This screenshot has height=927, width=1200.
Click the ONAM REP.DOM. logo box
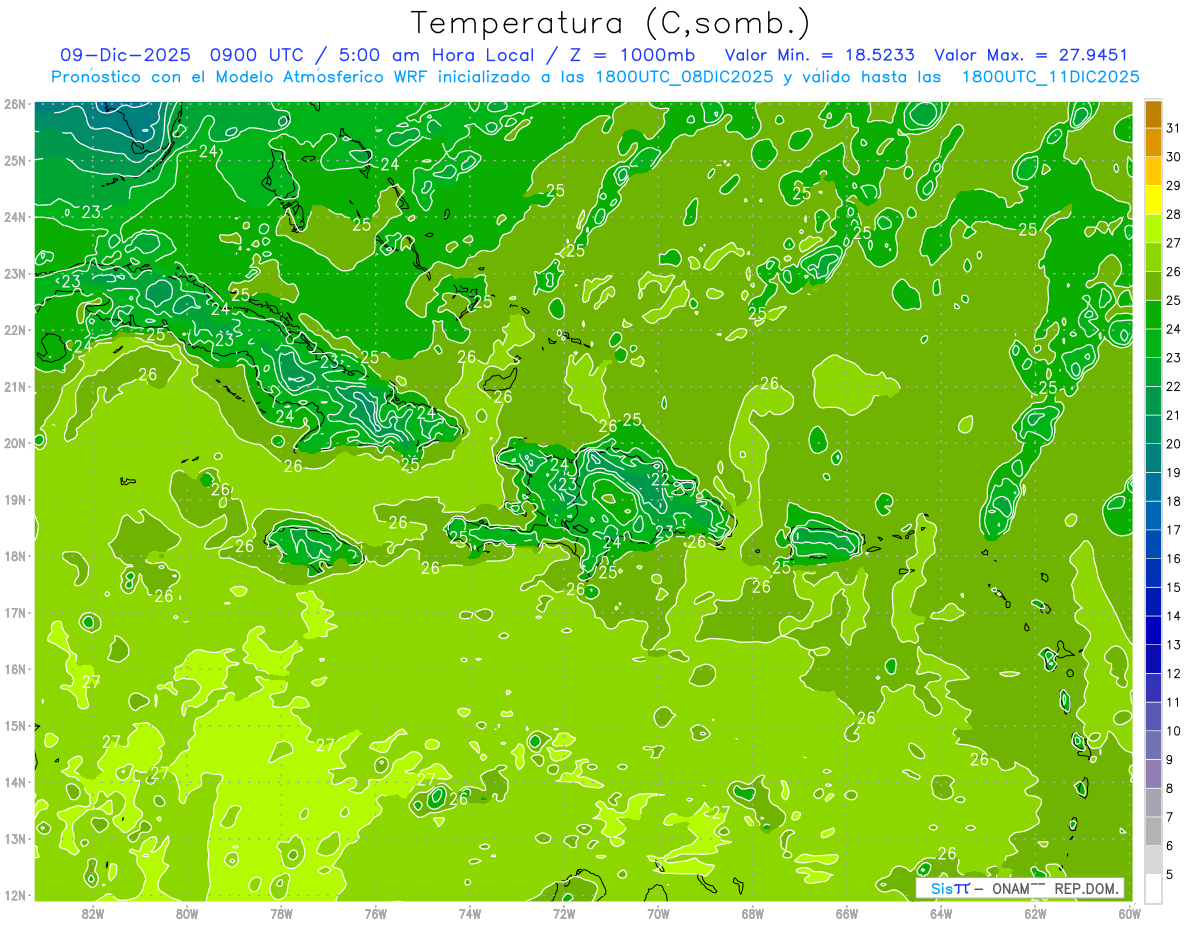pyautogui.click(x=1020, y=888)
